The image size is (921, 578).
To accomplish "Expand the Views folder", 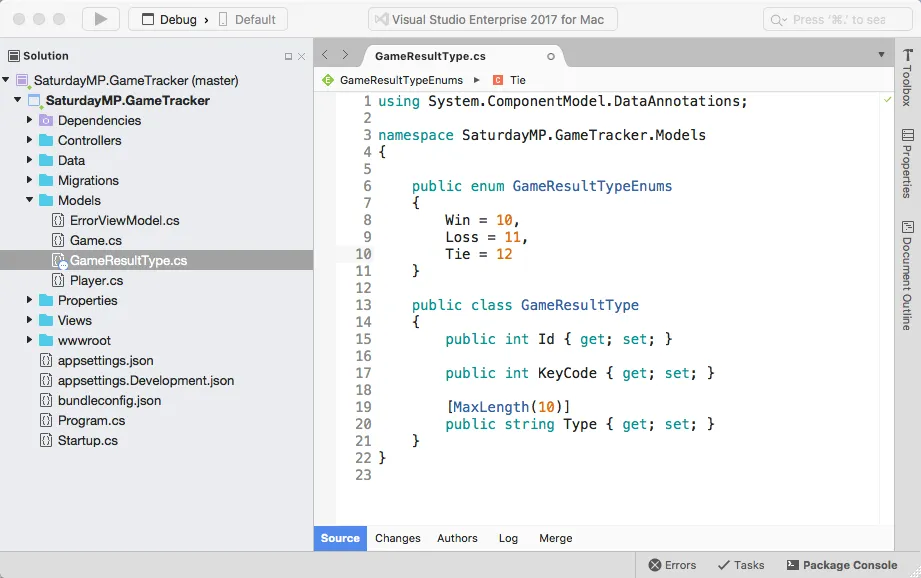I will point(29,320).
